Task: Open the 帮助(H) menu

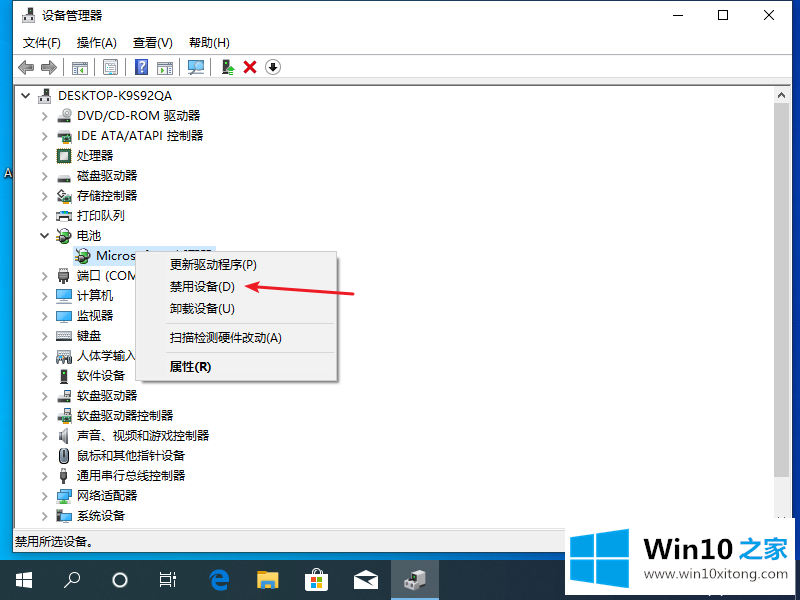Action: [209, 43]
